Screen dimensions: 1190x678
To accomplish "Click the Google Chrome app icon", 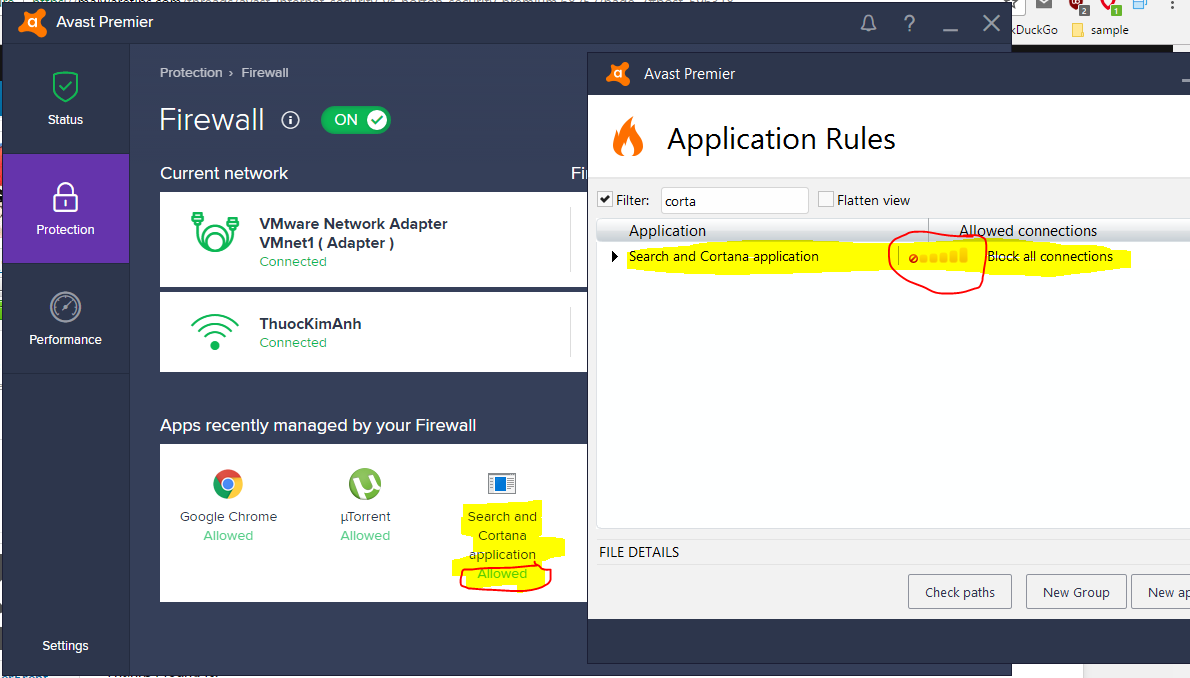I will pyautogui.click(x=228, y=484).
